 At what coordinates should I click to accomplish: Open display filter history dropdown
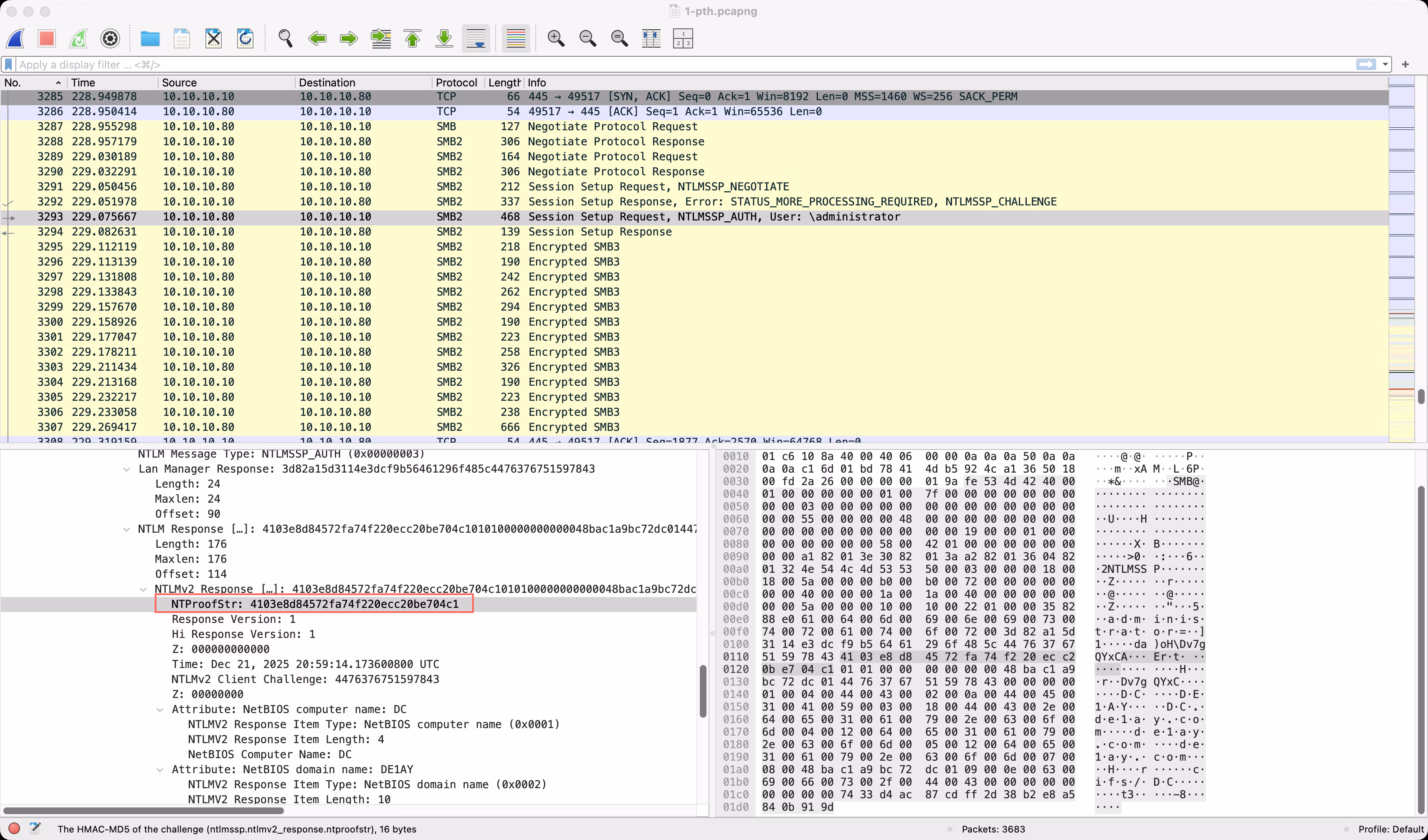[x=1385, y=65]
